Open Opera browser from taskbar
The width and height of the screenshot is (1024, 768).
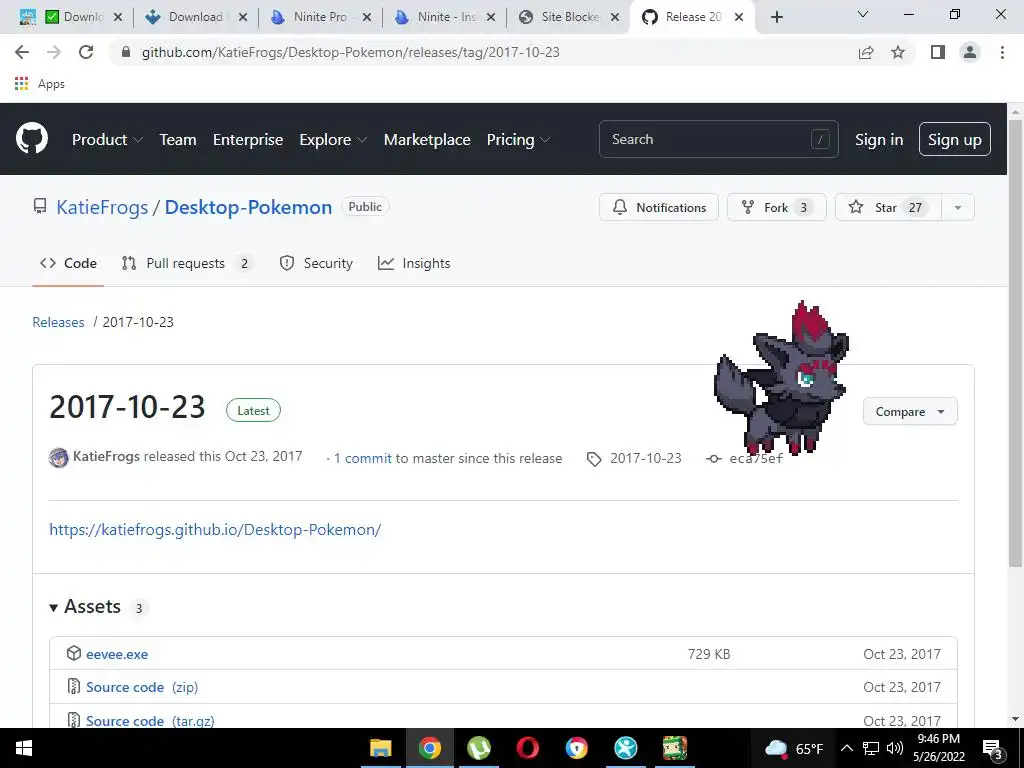click(x=528, y=748)
